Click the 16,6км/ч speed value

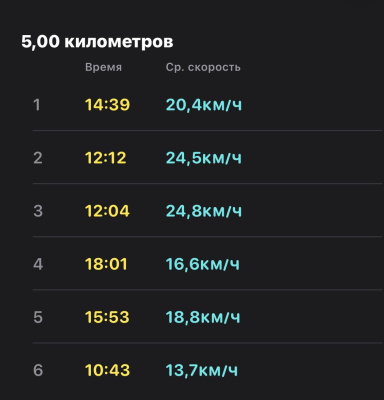coord(203,264)
